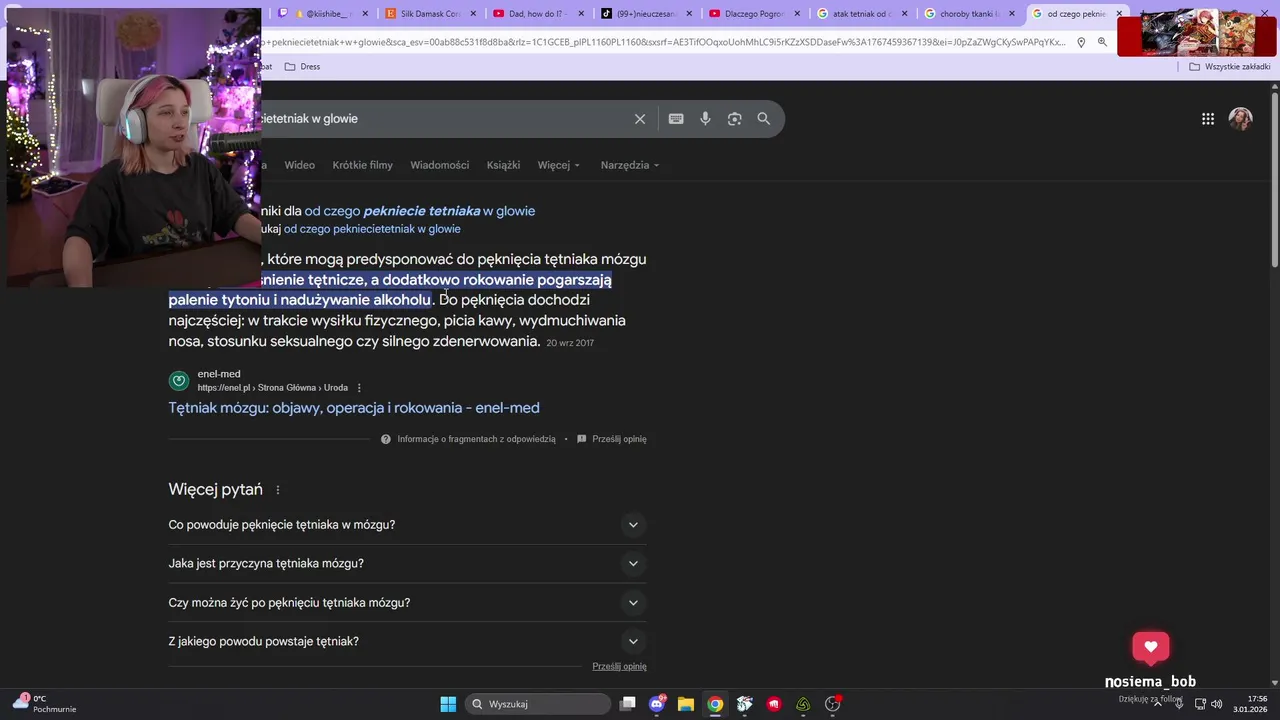Click corrected query 'od czego pęknięcie tętniaka w głowie'
1280x720 pixels.
click(420, 211)
